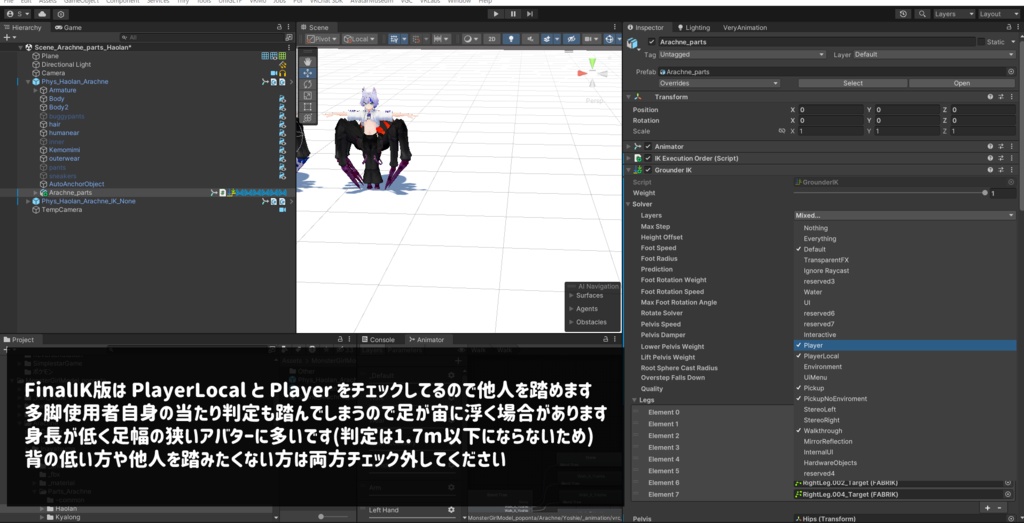The width and height of the screenshot is (1024, 523).
Task: Open Transform component preset icon
Action: tap(1001, 97)
